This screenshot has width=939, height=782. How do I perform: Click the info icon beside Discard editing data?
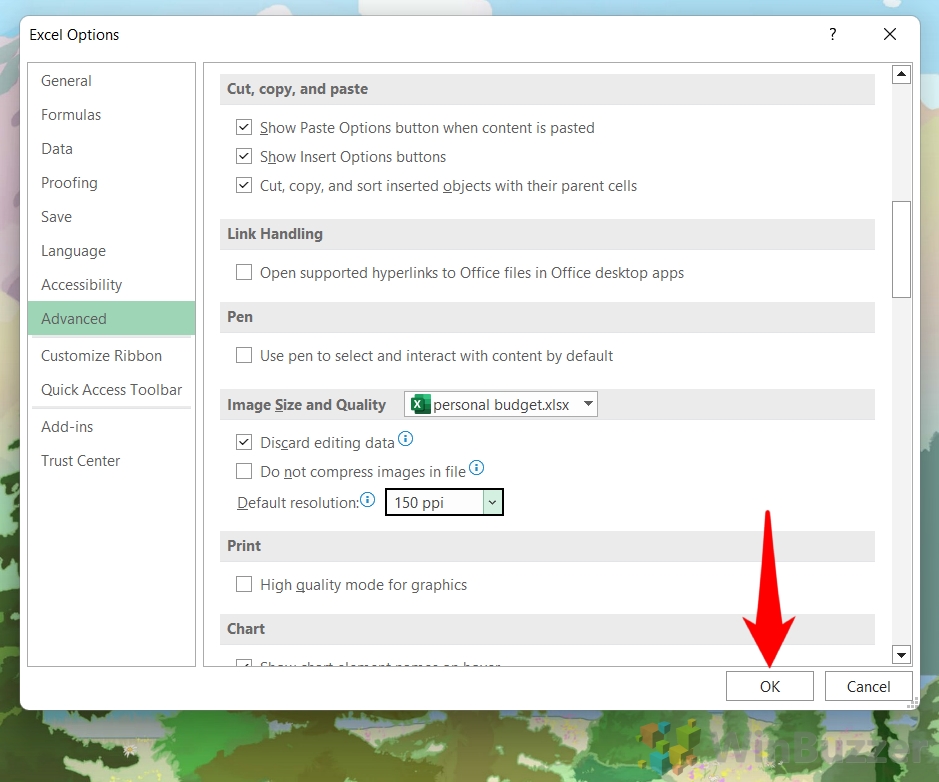point(405,440)
